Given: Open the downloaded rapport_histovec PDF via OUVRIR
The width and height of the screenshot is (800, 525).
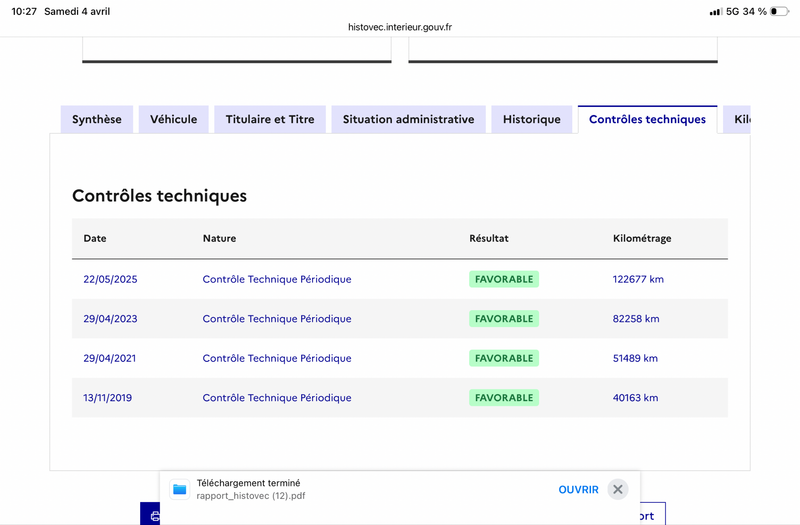Looking at the screenshot, I should coord(578,489).
